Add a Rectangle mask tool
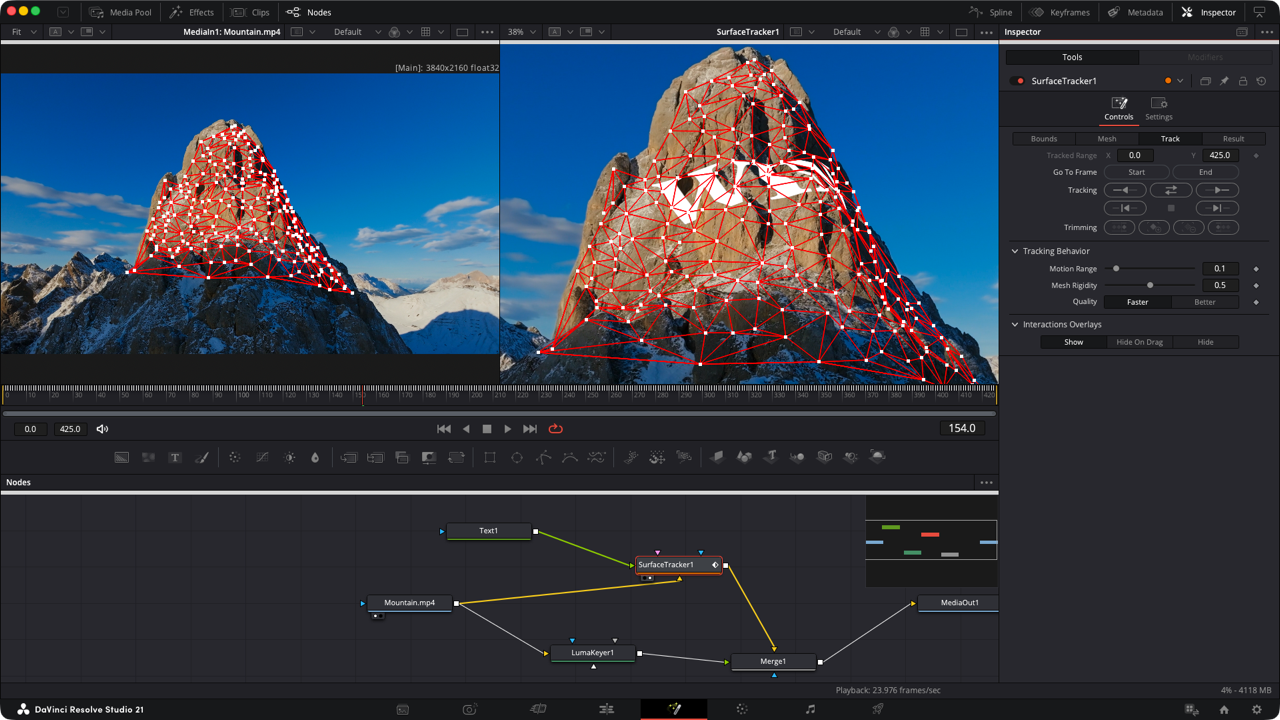Screen dimensions: 1280x720 [x=490, y=457]
